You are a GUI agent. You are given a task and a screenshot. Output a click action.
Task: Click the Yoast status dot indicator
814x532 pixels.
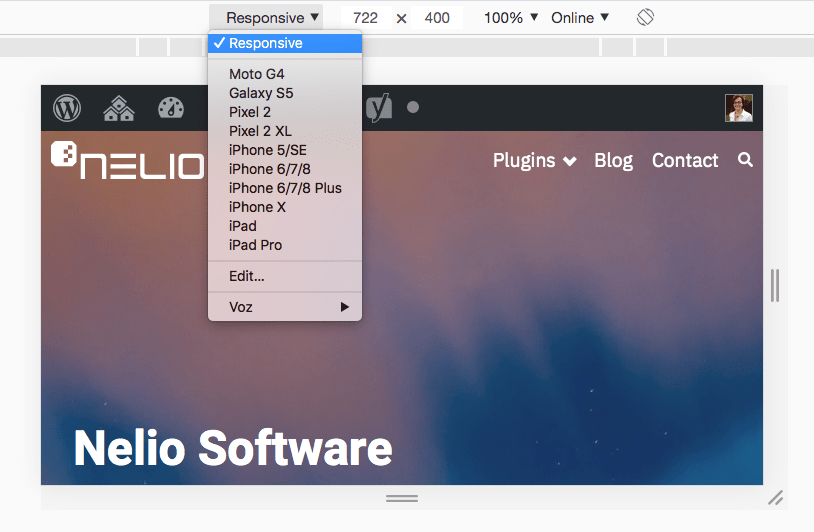click(413, 107)
